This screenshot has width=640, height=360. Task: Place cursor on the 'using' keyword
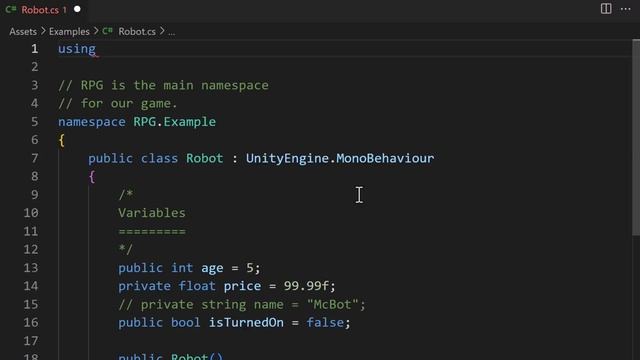(x=77, y=49)
